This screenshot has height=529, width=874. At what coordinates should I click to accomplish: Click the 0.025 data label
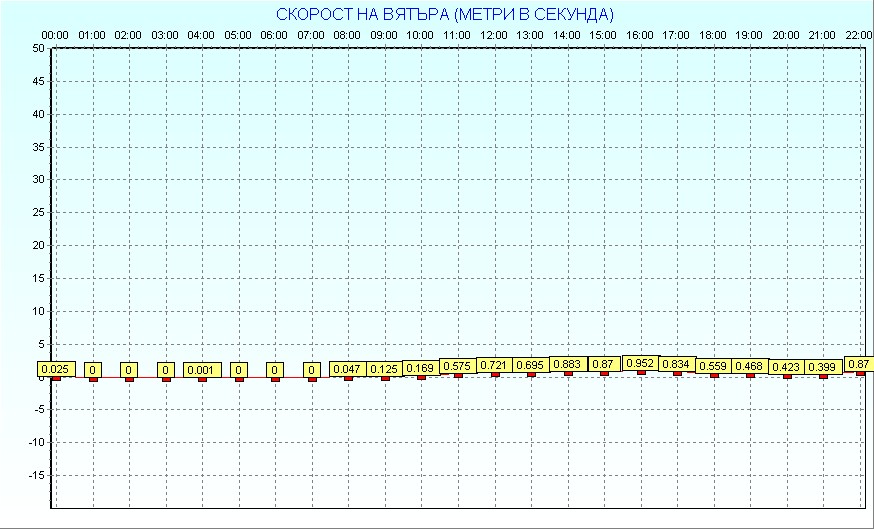pyautogui.click(x=56, y=369)
